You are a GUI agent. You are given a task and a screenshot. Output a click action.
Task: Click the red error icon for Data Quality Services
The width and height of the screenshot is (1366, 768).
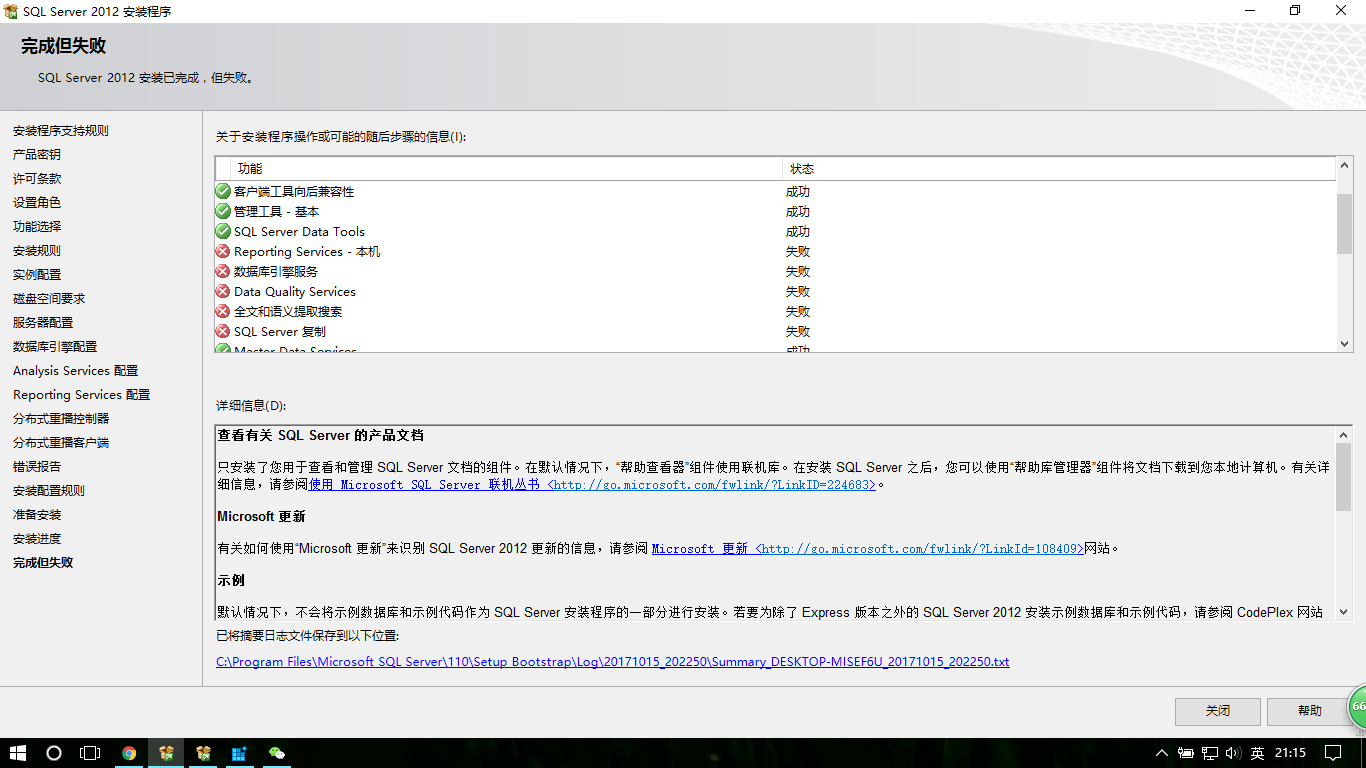[x=223, y=291]
